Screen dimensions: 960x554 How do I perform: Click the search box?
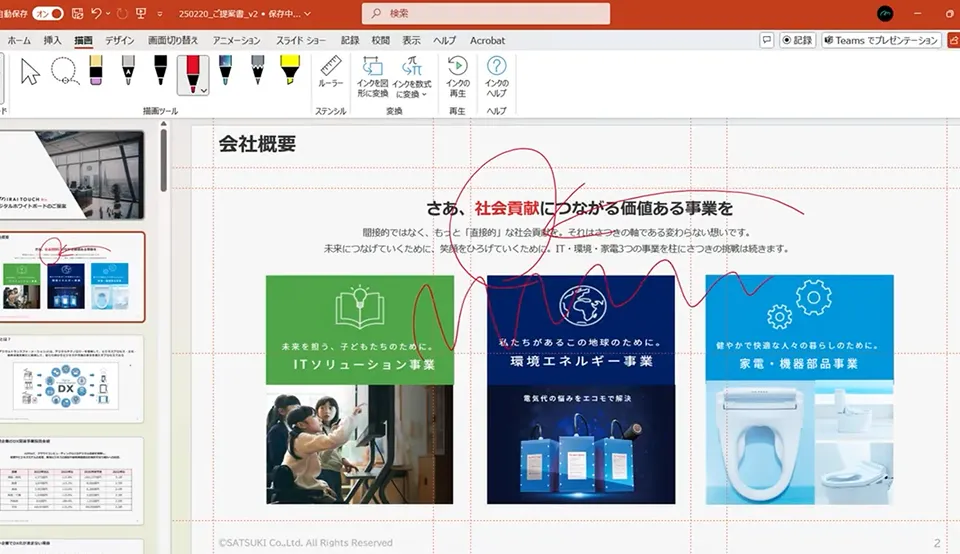(486, 13)
